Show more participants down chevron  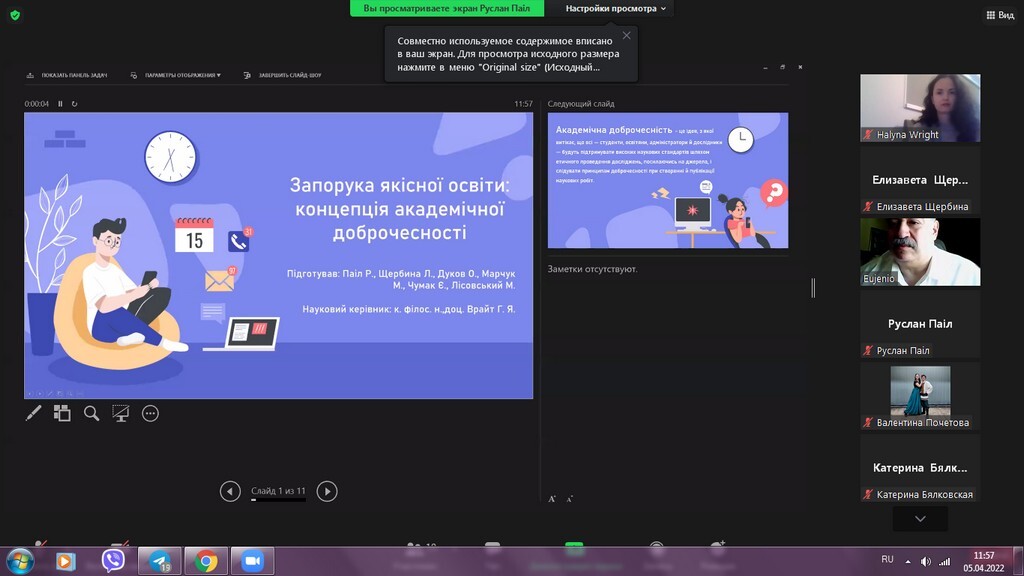coord(920,519)
